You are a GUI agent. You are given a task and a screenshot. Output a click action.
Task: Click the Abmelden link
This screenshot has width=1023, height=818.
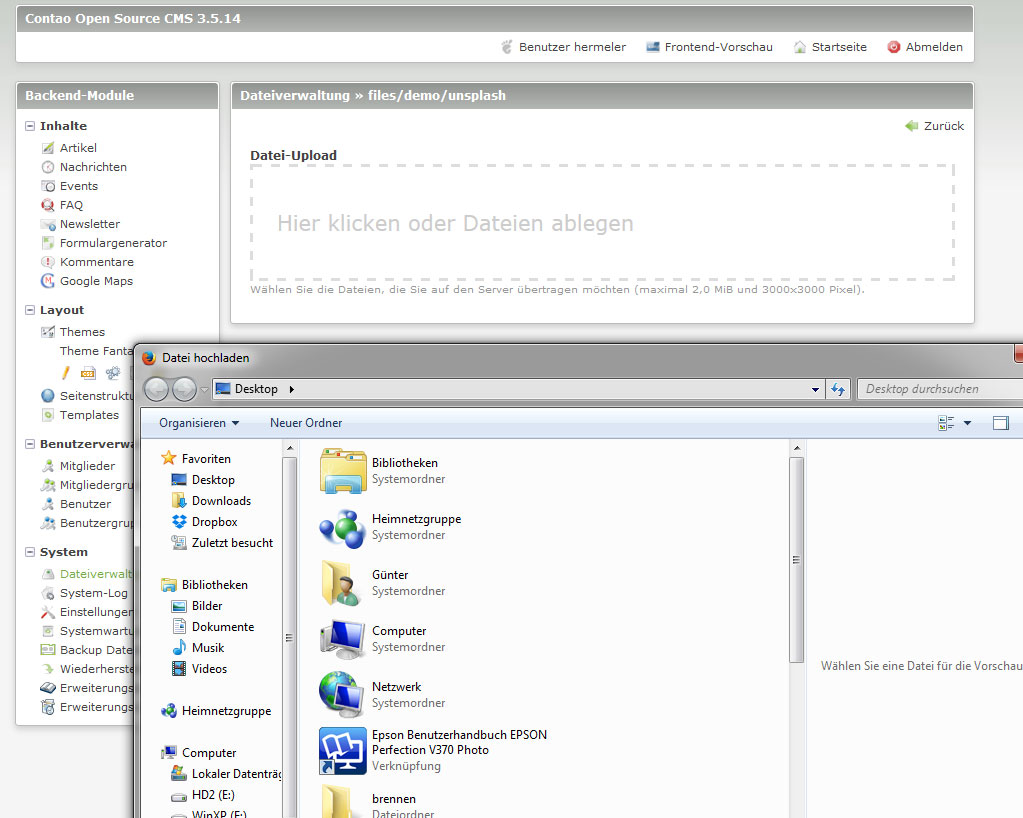tap(934, 47)
